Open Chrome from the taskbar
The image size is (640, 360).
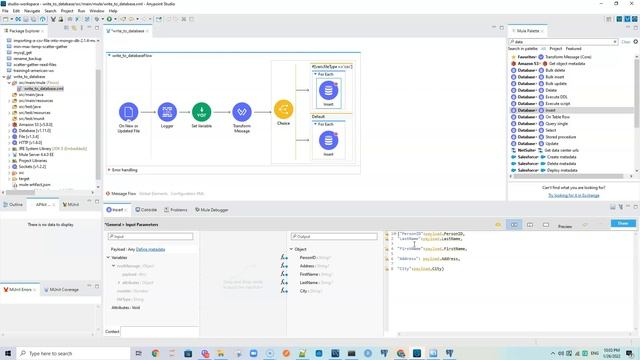click(155, 353)
